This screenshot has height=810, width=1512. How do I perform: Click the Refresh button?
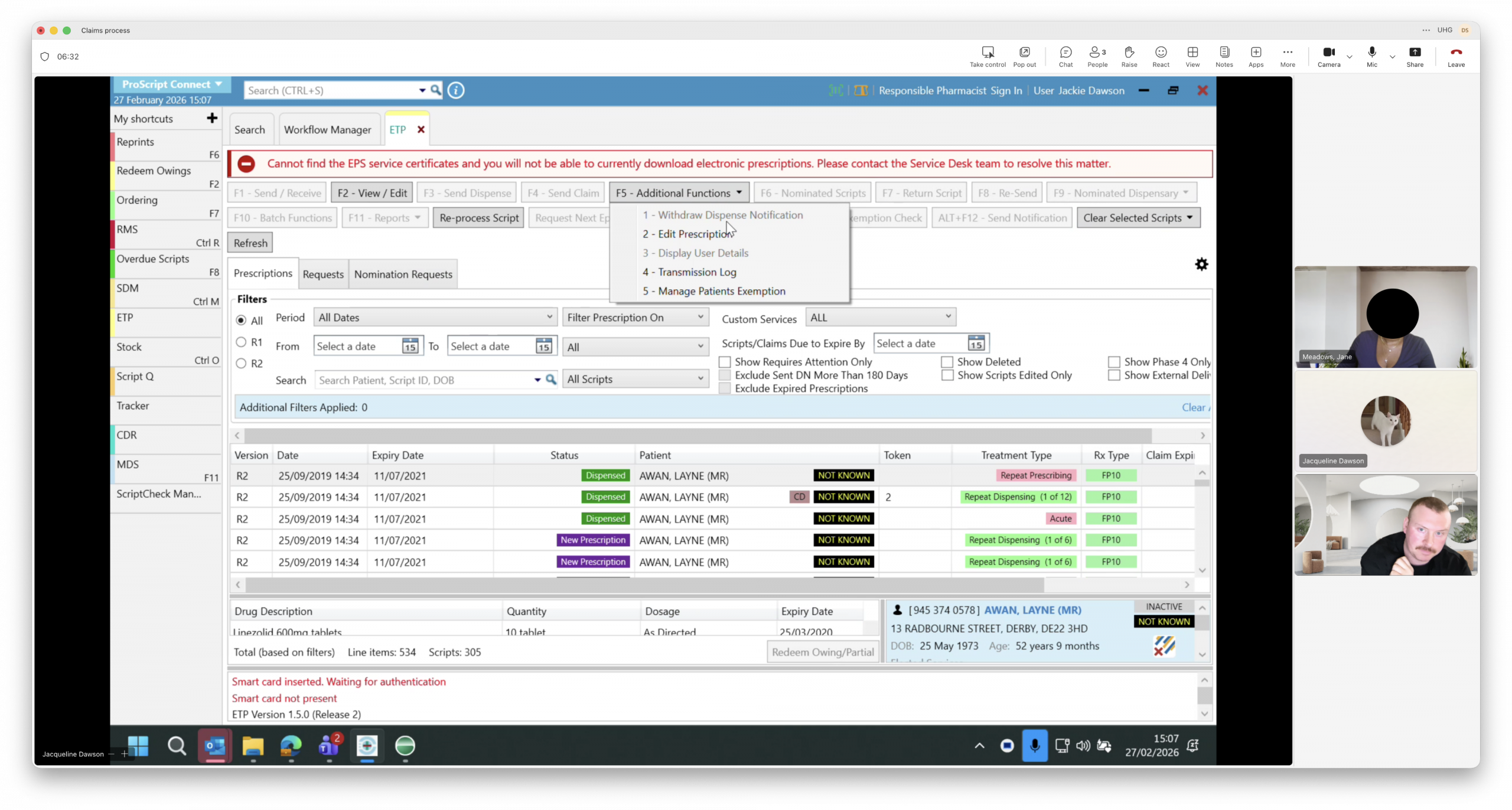click(x=250, y=243)
